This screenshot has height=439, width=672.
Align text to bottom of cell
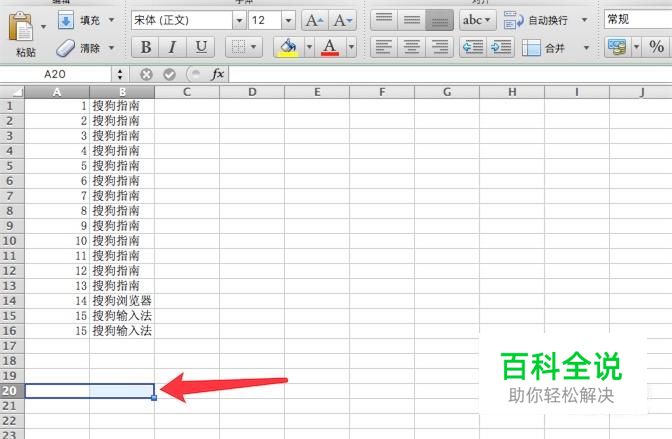[440, 20]
